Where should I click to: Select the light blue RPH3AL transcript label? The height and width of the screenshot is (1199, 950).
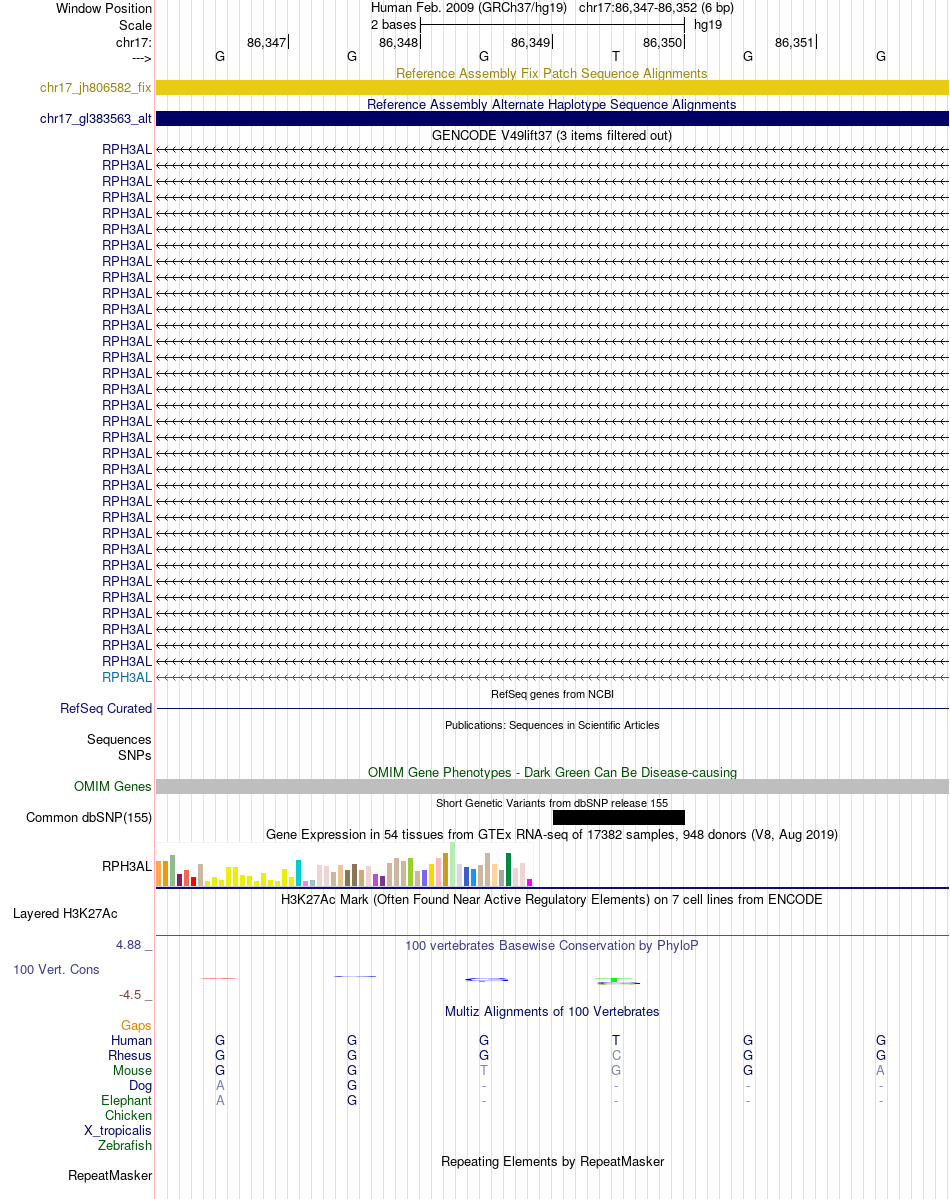[x=127, y=677]
